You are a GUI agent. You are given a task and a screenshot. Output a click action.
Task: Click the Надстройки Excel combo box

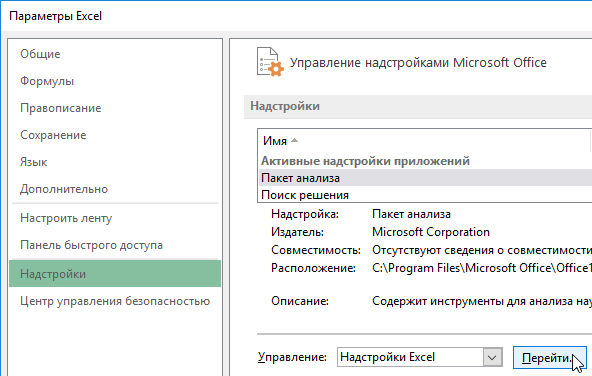[419, 357]
